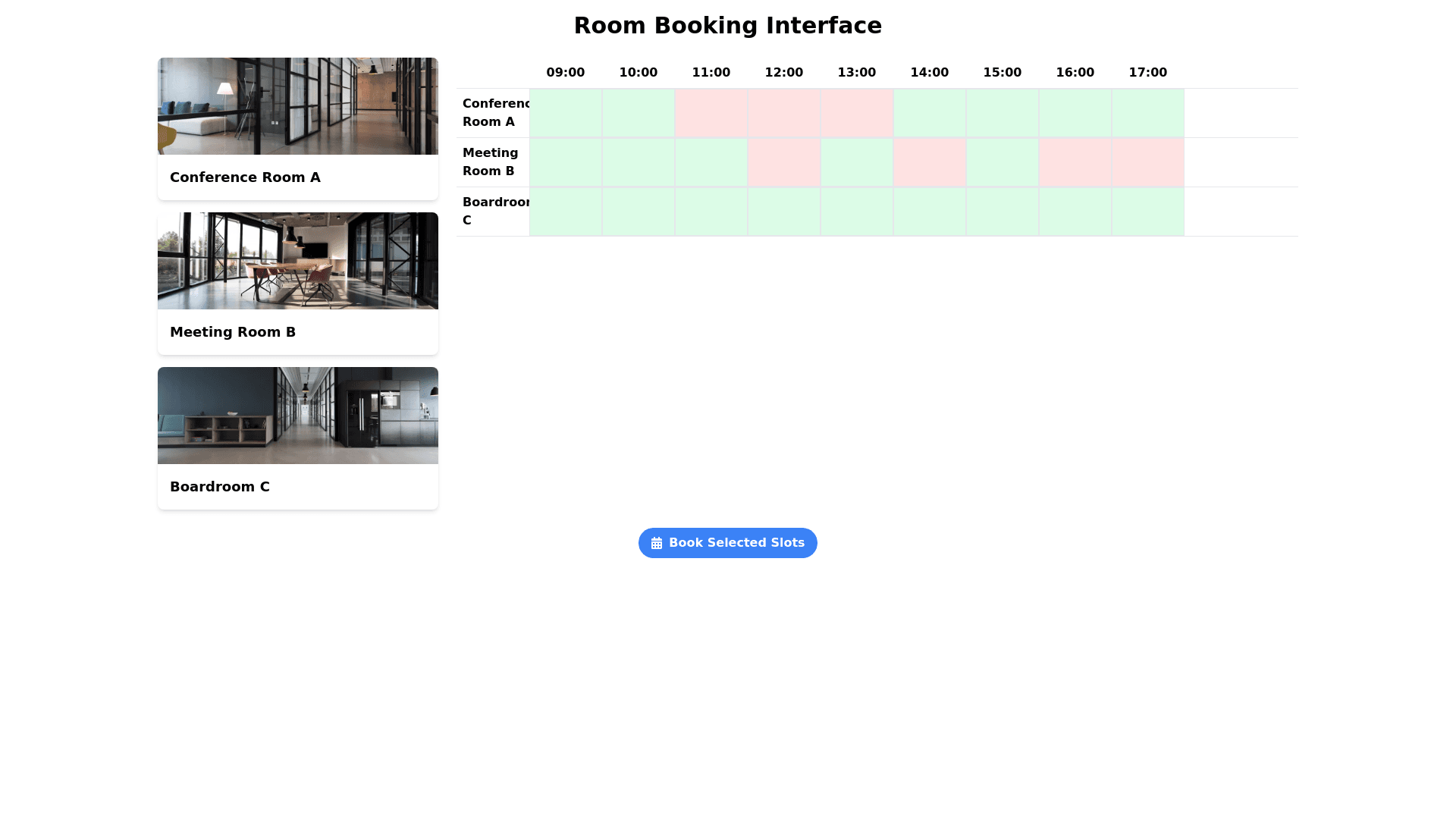Select Boardroom C 09:00 slot
The image size is (1456, 819).
[x=566, y=212]
